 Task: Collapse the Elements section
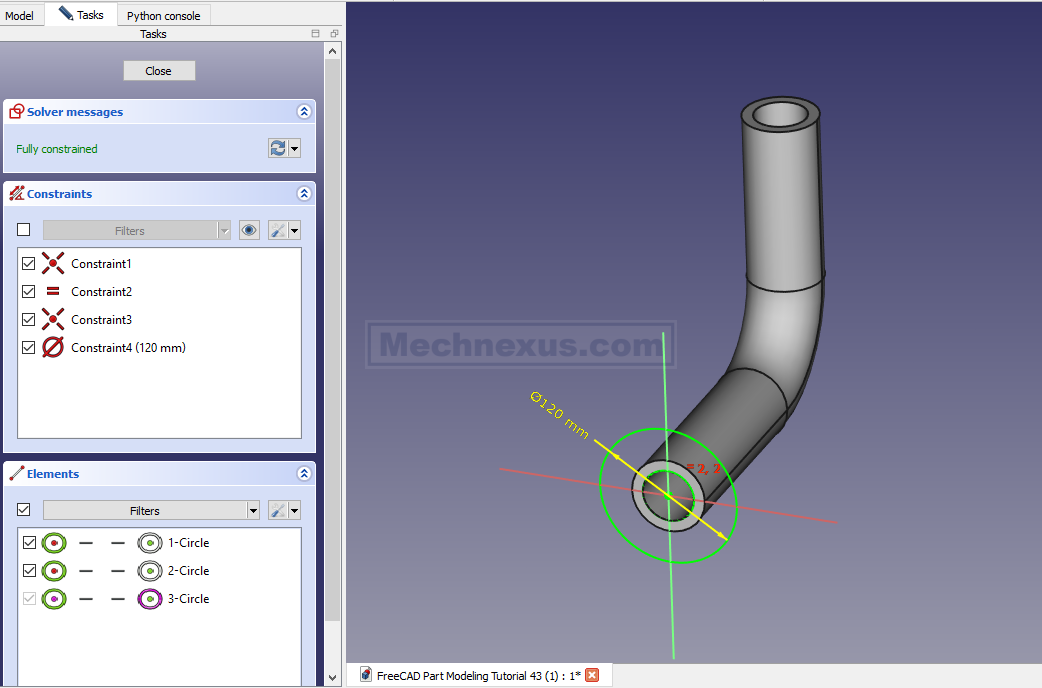pos(304,473)
